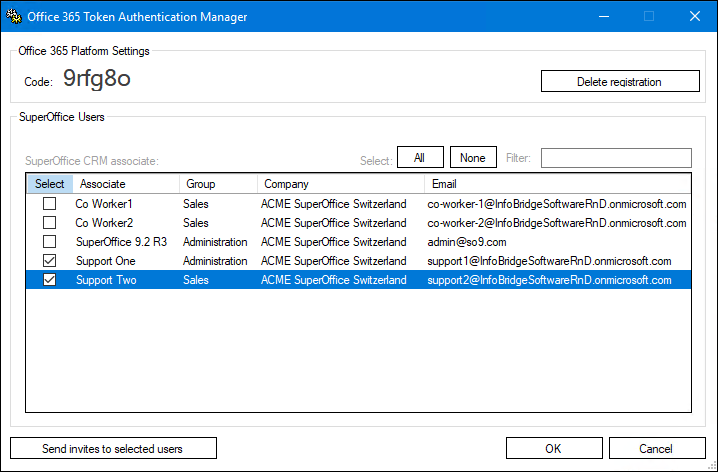
Task: Uncheck the Support Two checkbox
Action: [49, 280]
